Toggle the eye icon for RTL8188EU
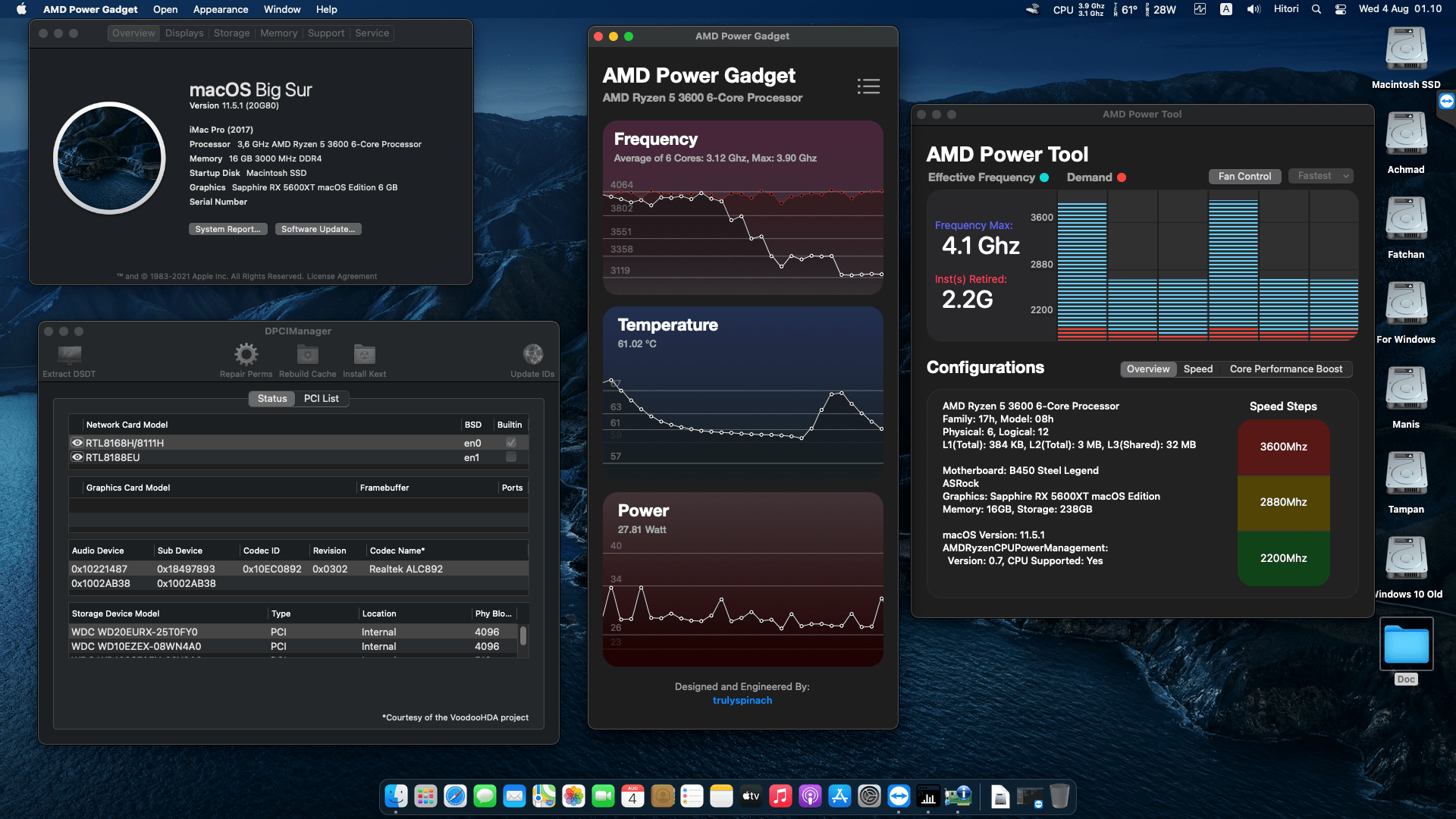The image size is (1456, 819). click(77, 457)
